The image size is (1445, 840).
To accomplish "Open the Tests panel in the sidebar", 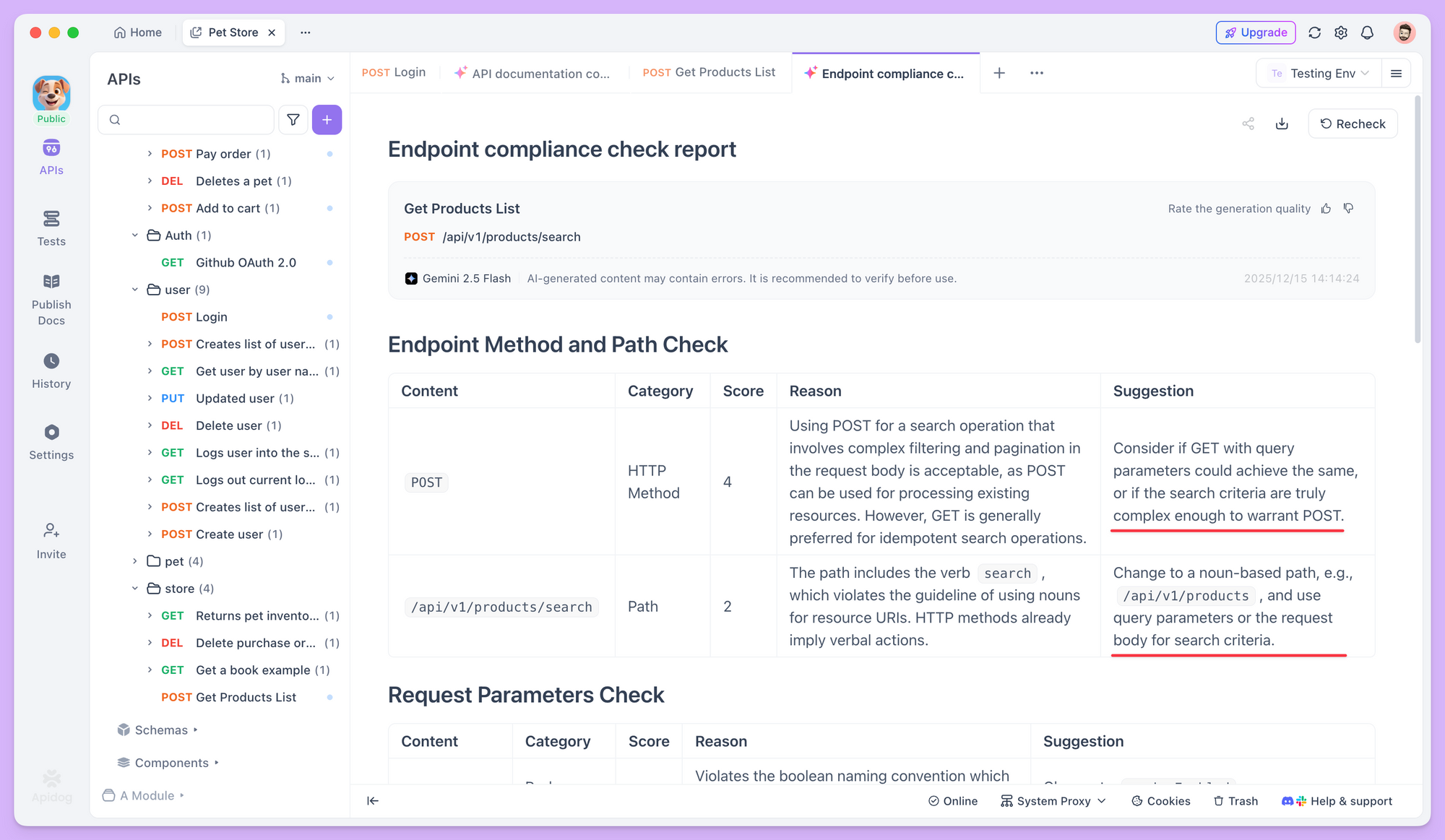I will [x=51, y=228].
